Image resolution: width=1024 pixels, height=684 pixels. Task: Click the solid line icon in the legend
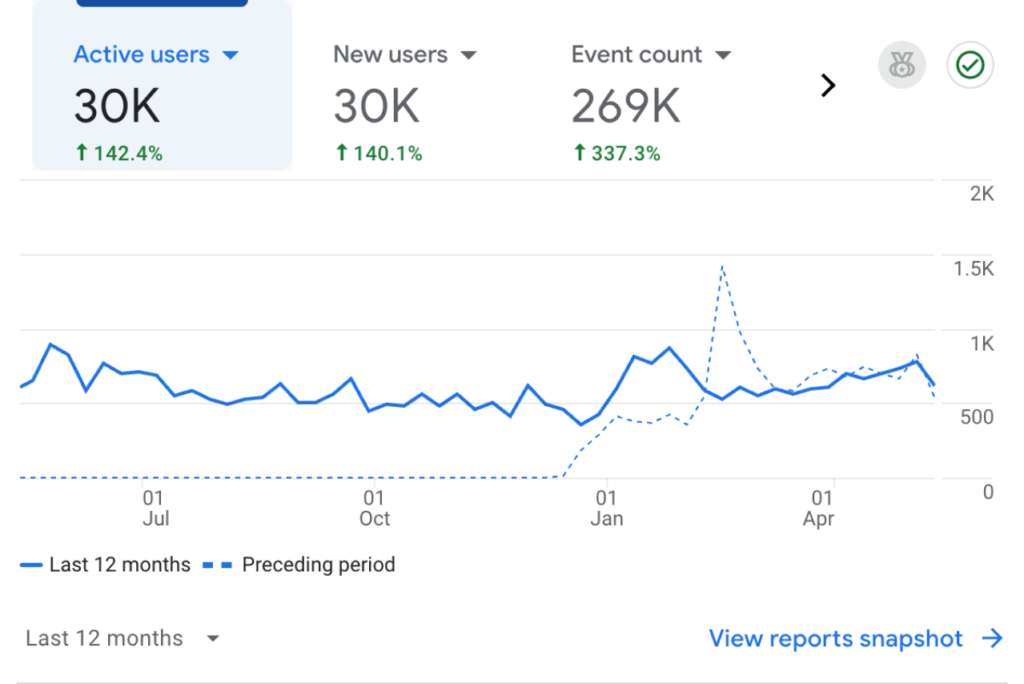[x=30, y=565]
